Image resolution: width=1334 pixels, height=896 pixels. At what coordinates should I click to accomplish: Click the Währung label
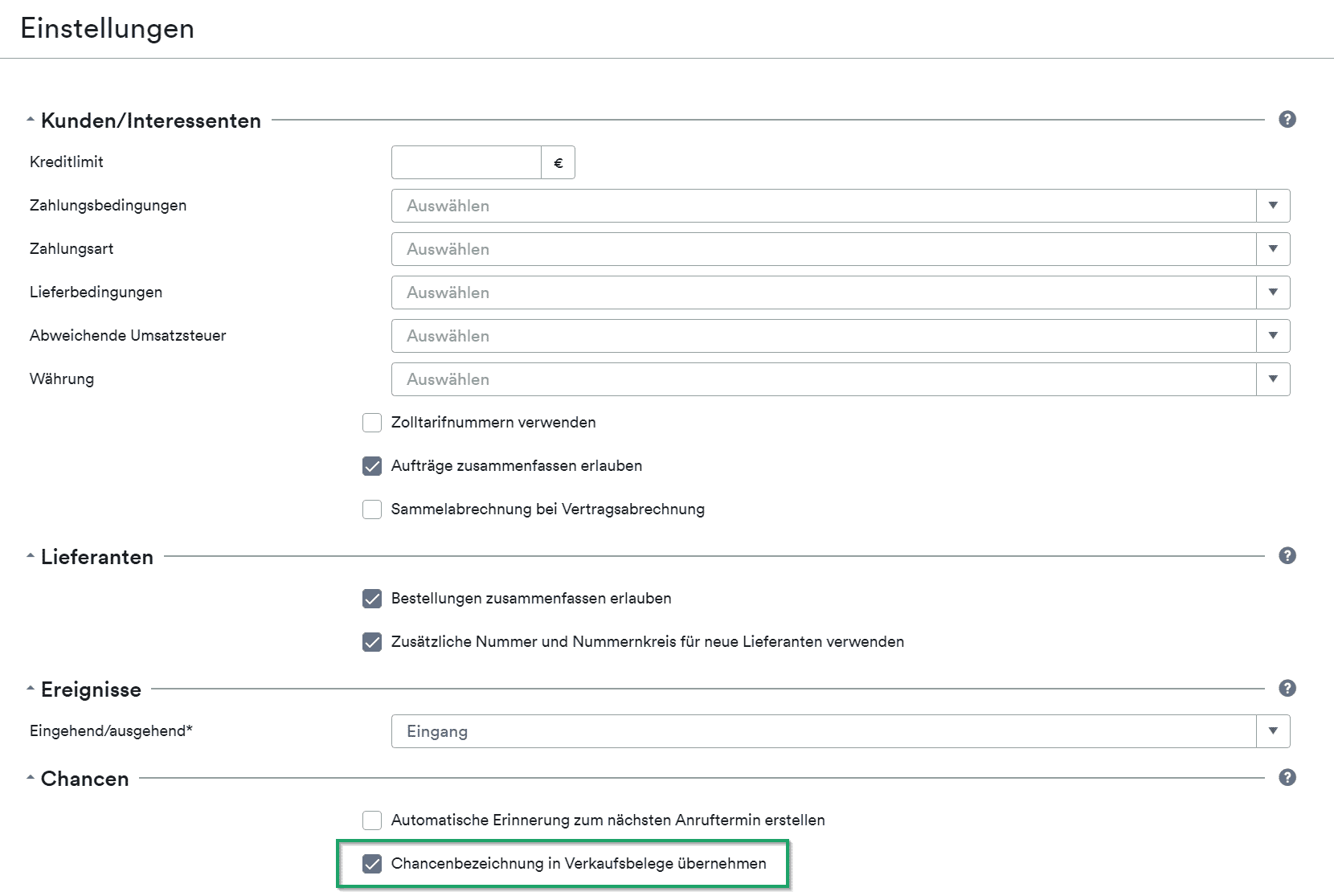tap(62, 379)
